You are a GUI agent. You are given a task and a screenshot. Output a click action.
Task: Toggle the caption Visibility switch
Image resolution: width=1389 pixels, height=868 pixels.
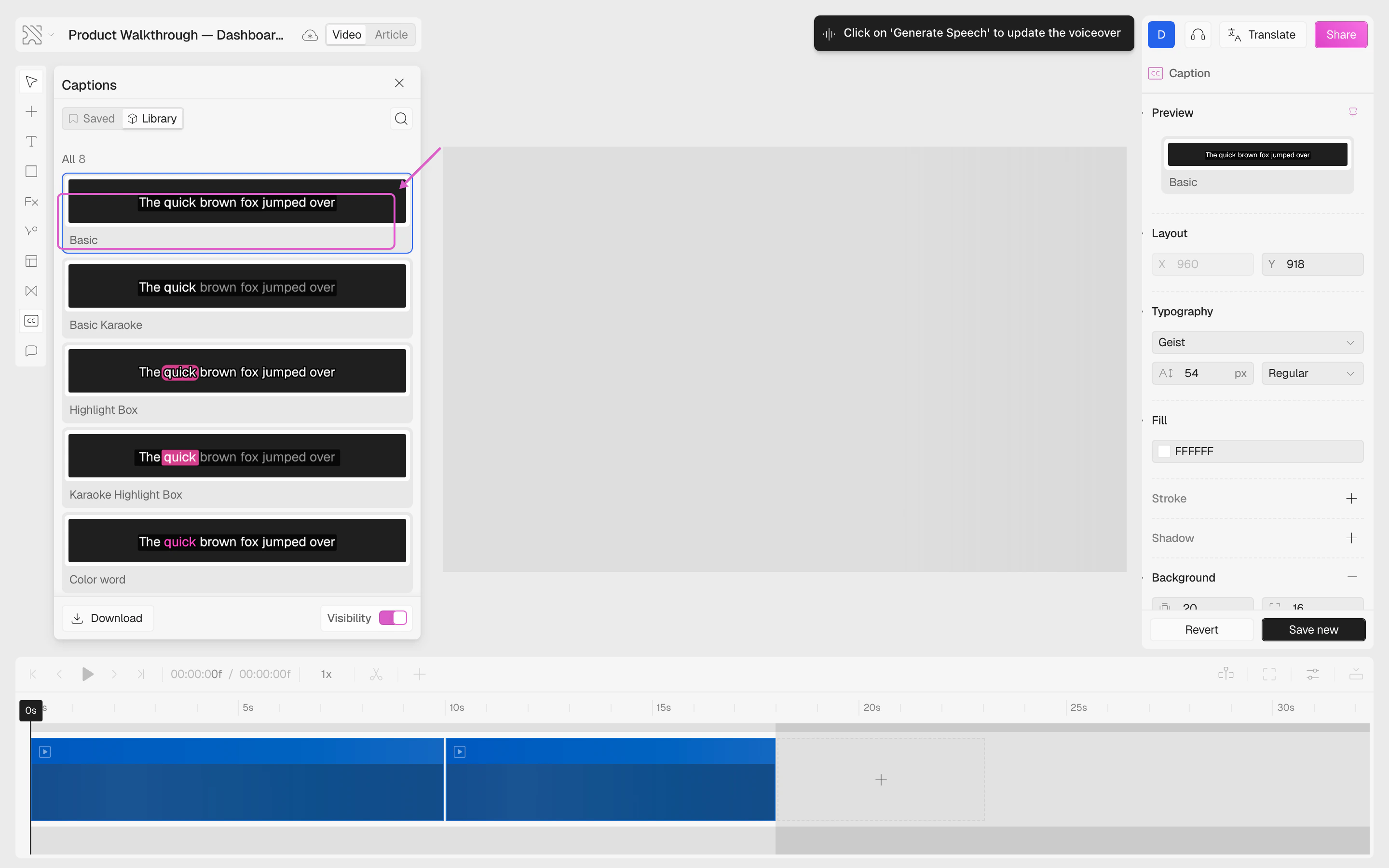pyautogui.click(x=393, y=618)
